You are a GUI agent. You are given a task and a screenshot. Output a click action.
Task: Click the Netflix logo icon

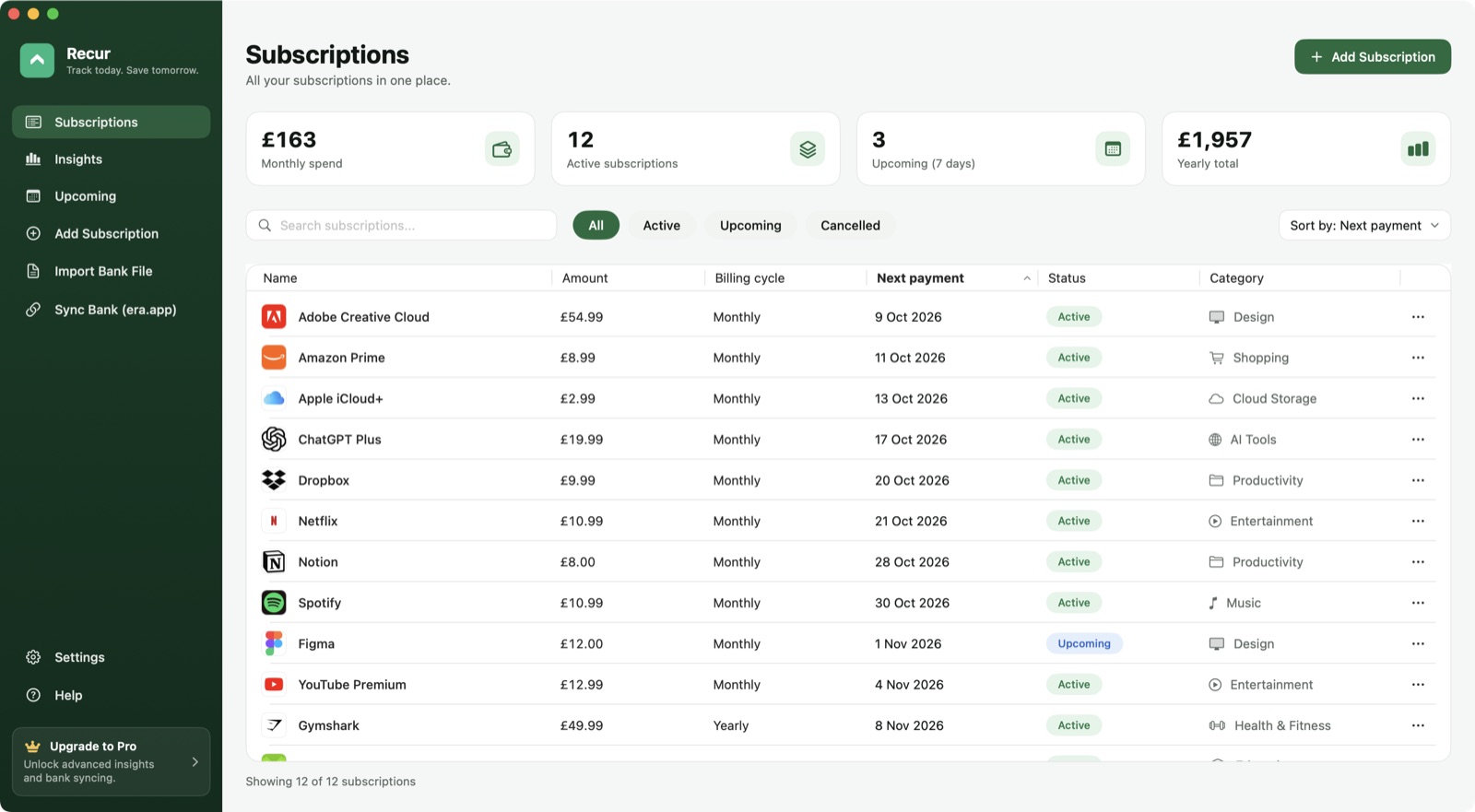(x=274, y=521)
